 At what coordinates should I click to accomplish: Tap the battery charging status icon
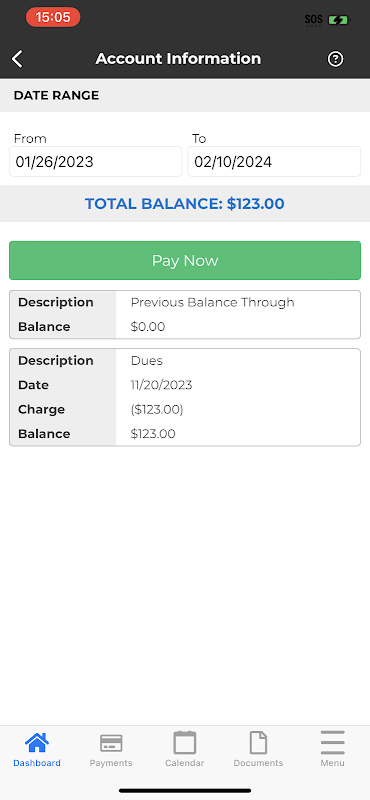339,20
